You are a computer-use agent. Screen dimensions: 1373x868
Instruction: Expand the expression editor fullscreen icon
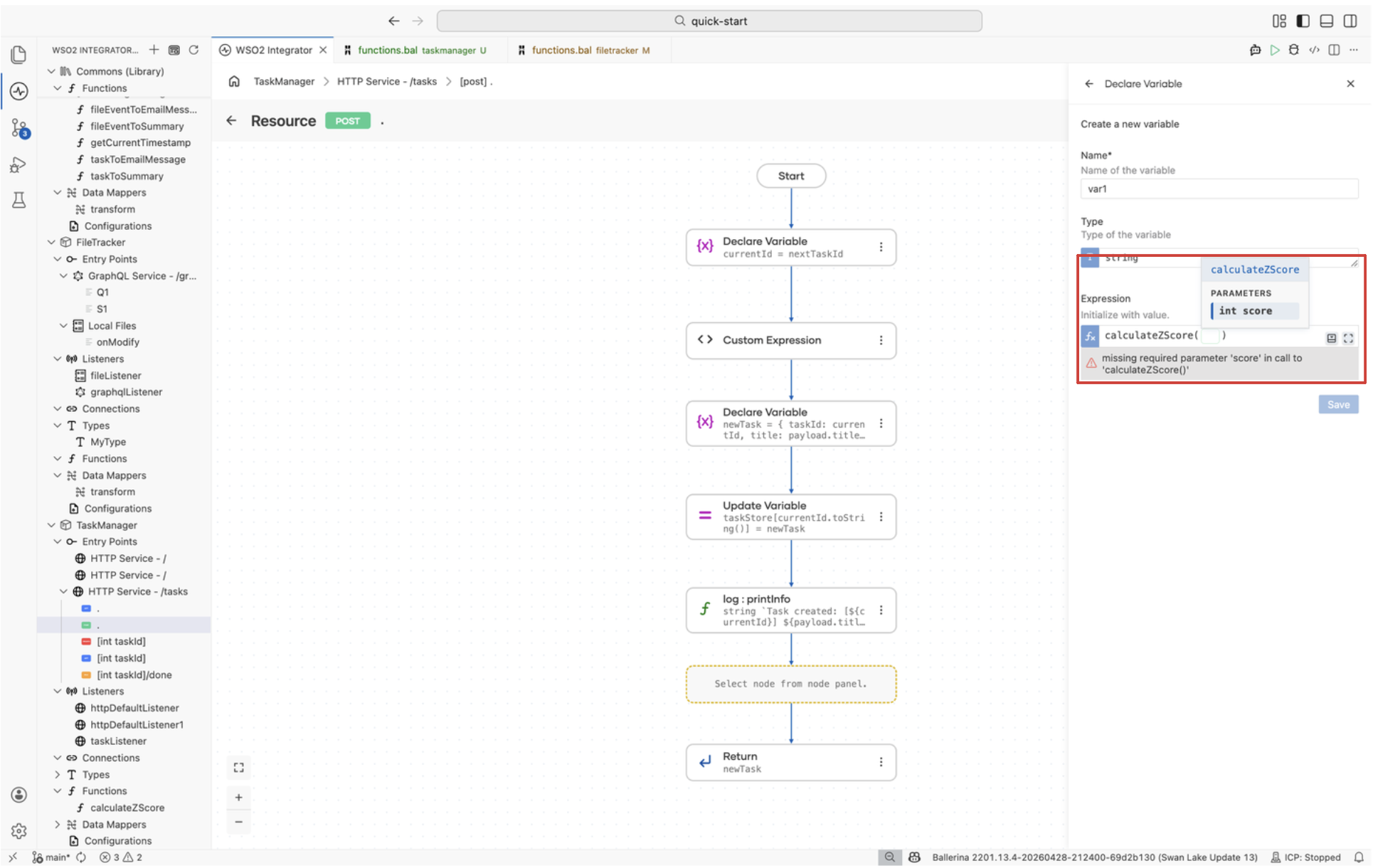coord(1348,339)
